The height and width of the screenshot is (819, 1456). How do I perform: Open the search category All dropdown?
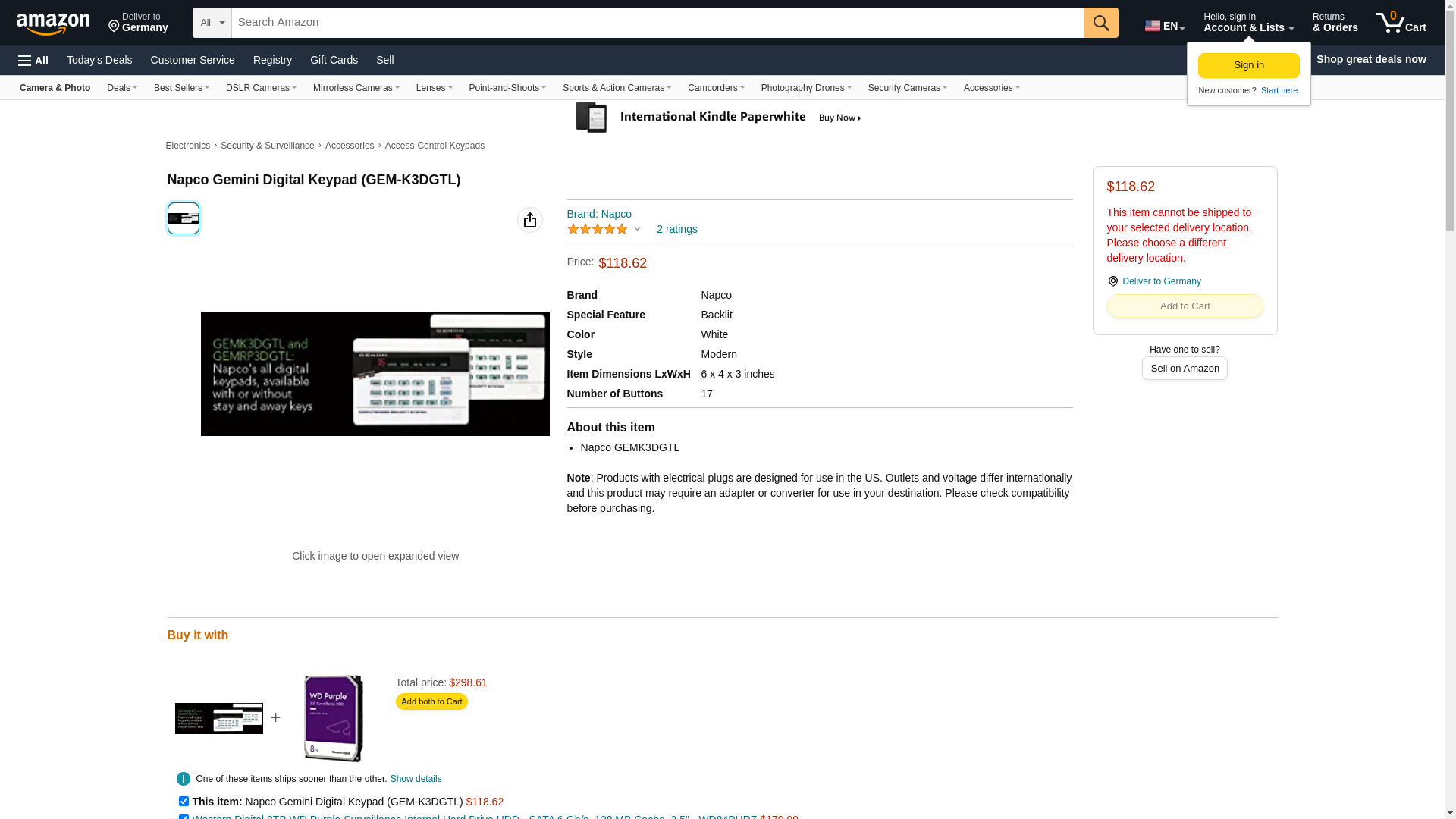click(212, 23)
